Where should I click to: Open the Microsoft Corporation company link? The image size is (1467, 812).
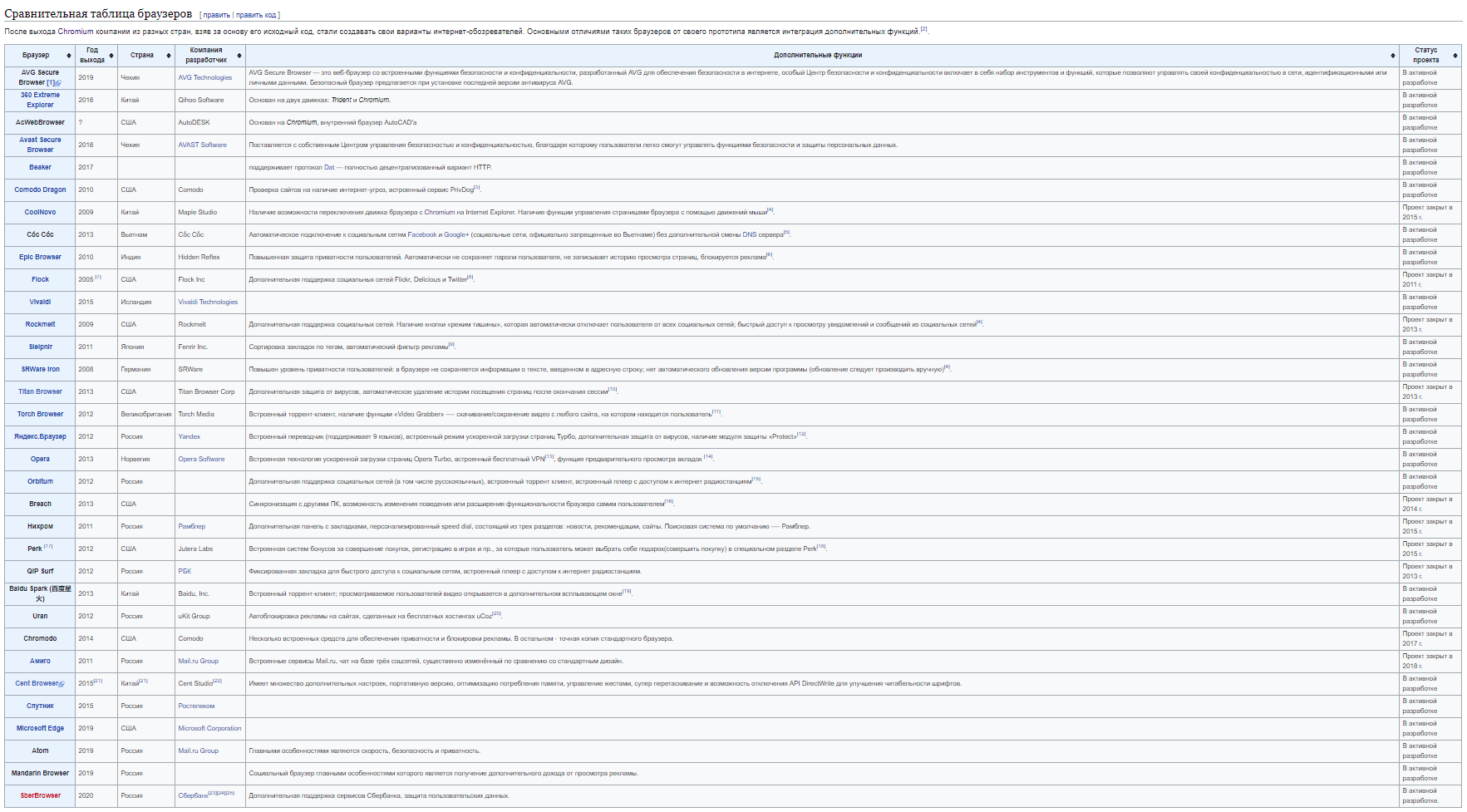(209, 728)
